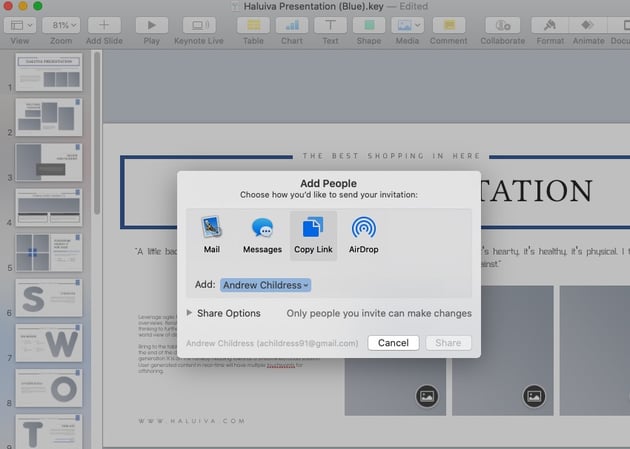Click the Cancel button
The image size is (630, 449).
[393, 343]
